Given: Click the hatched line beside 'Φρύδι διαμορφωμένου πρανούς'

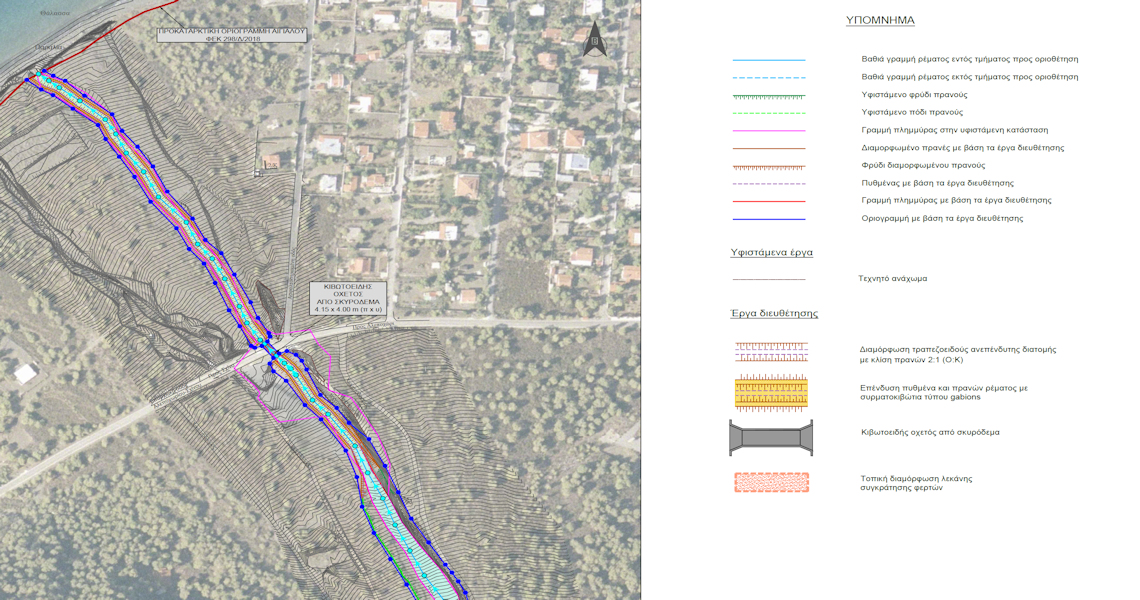Looking at the screenshot, I should click(769, 167).
